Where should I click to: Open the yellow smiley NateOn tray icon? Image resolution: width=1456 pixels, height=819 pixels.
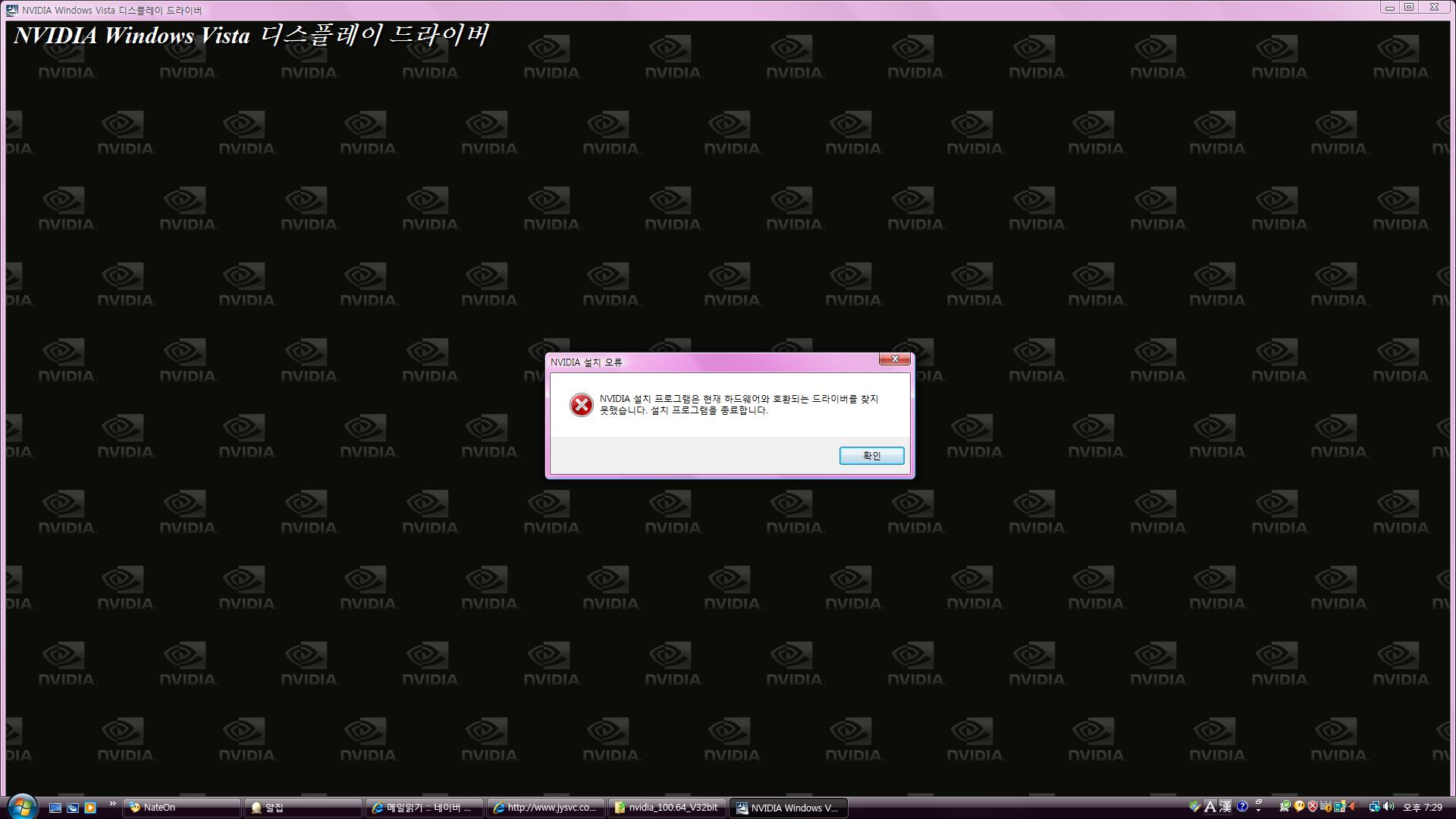[x=1299, y=806]
